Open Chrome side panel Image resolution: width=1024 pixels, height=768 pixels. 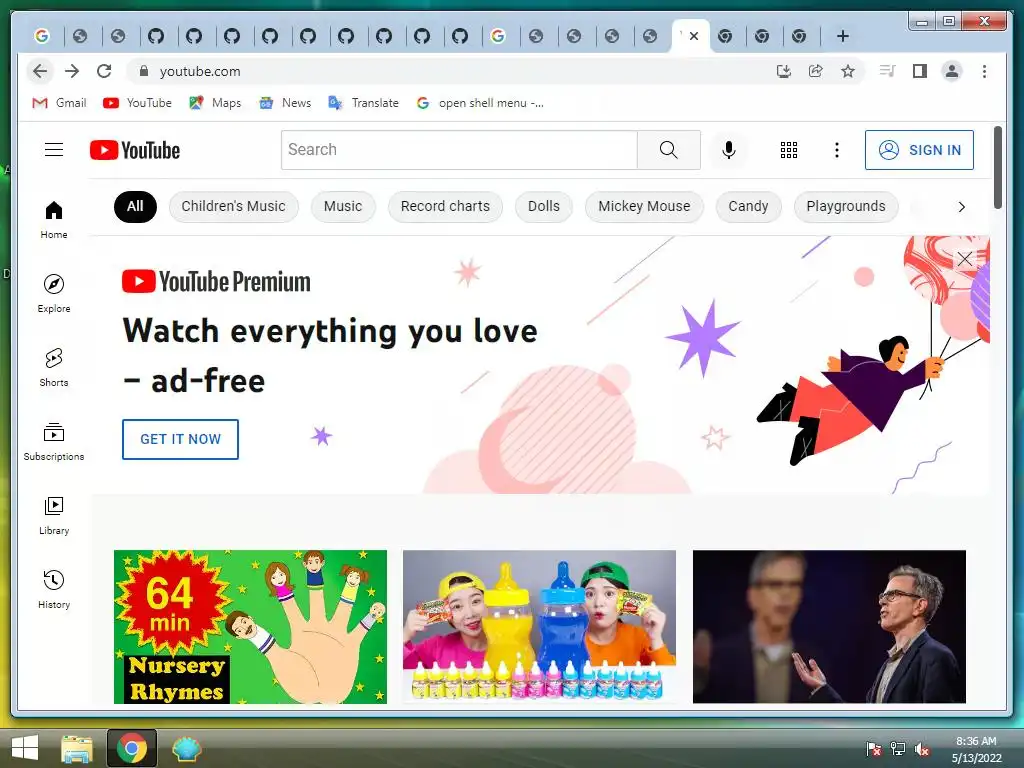[x=920, y=71]
